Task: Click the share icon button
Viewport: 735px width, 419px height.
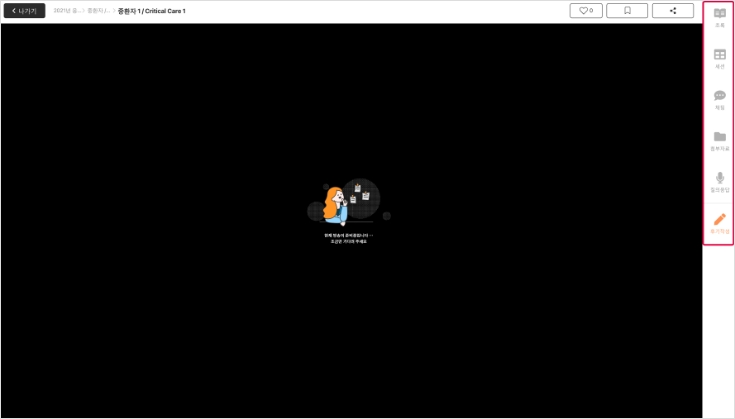Action: [x=672, y=11]
